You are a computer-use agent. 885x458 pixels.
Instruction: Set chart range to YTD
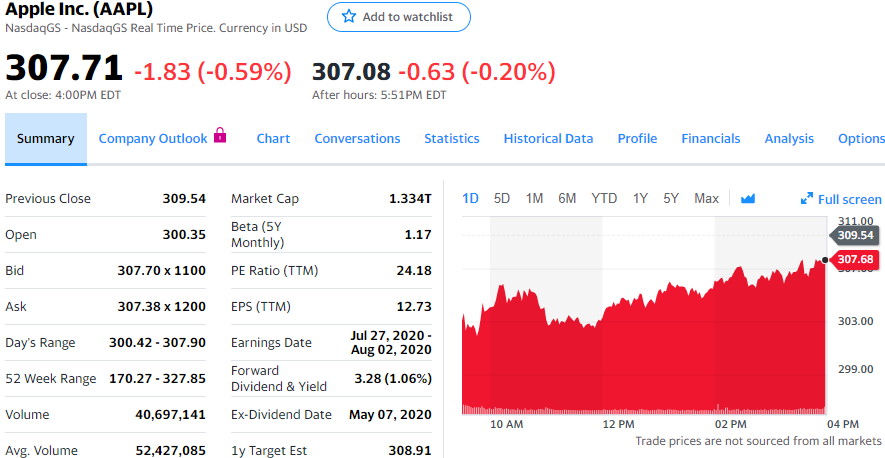pyautogui.click(x=604, y=198)
